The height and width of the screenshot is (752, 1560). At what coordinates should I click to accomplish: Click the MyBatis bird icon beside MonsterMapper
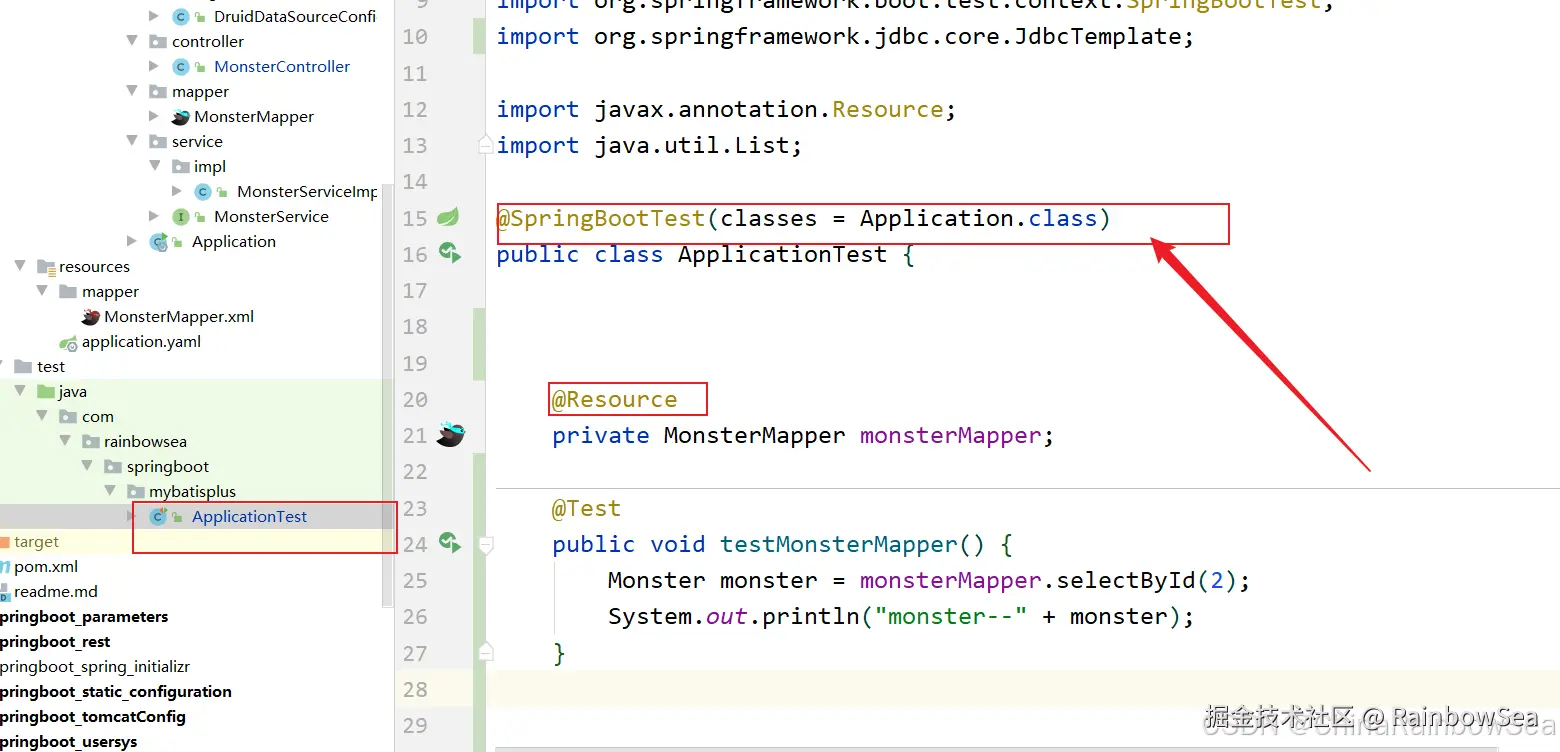(x=181, y=116)
